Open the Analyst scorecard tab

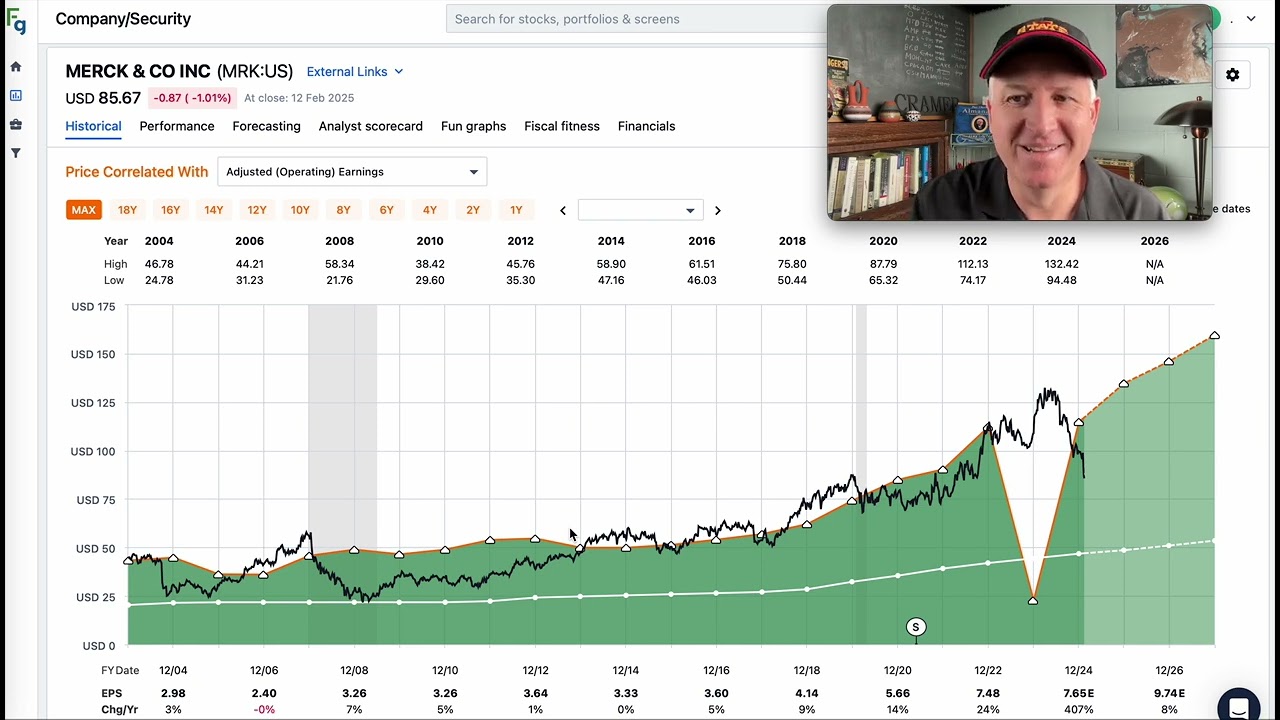tap(371, 126)
